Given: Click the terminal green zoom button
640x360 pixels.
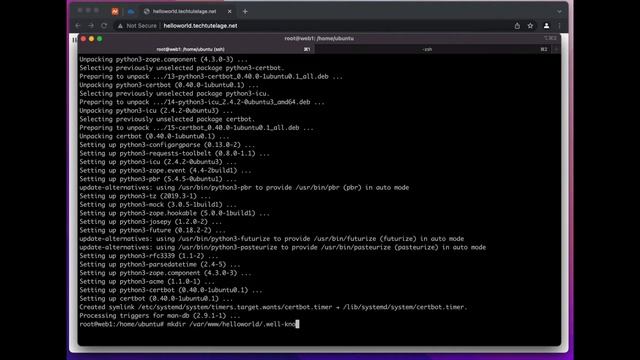Looking at the screenshot, I should (x=100, y=39).
